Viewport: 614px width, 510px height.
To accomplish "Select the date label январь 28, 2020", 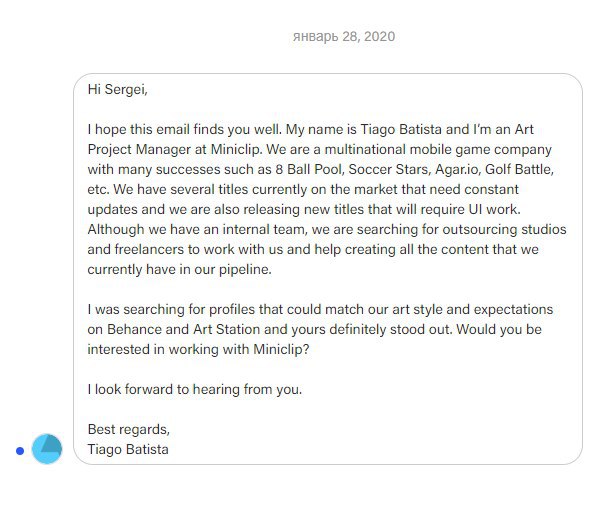I will (x=344, y=36).
